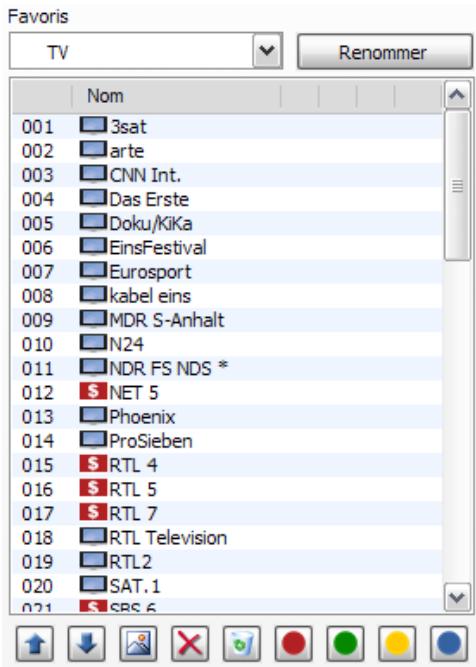476x667 pixels.
Task: Click the TV icon beside RTL Television
Action: click(x=93, y=537)
